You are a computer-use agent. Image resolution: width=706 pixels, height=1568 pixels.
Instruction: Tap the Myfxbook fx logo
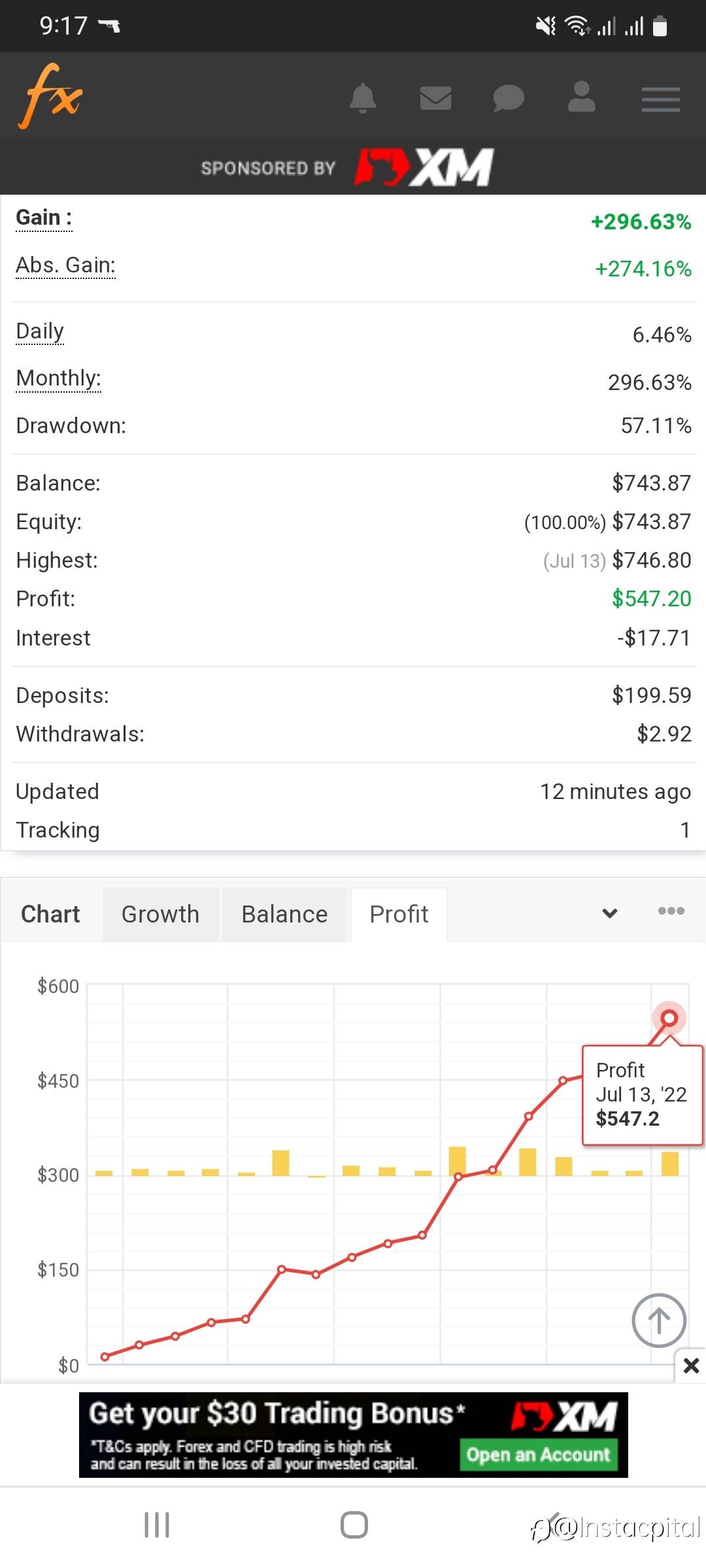click(x=51, y=97)
